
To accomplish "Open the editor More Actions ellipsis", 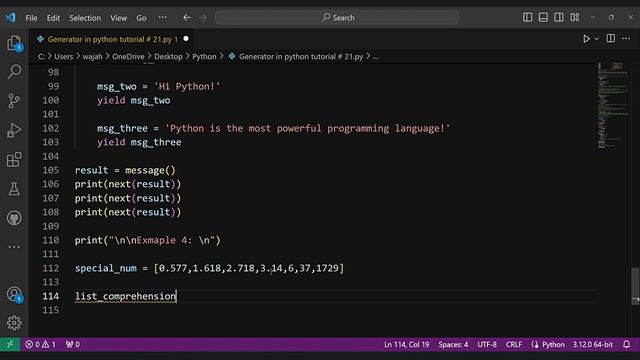I will click(x=626, y=38).
